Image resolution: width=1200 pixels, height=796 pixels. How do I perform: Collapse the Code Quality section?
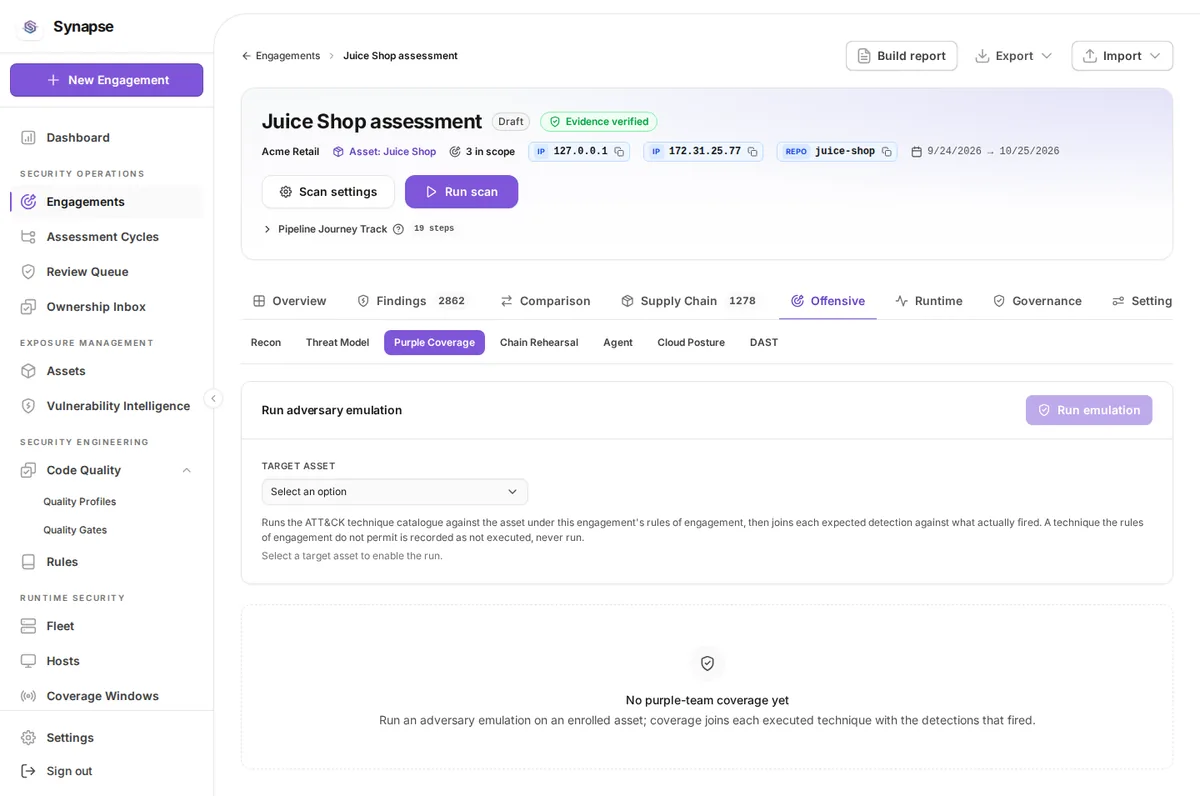point(186,470)
